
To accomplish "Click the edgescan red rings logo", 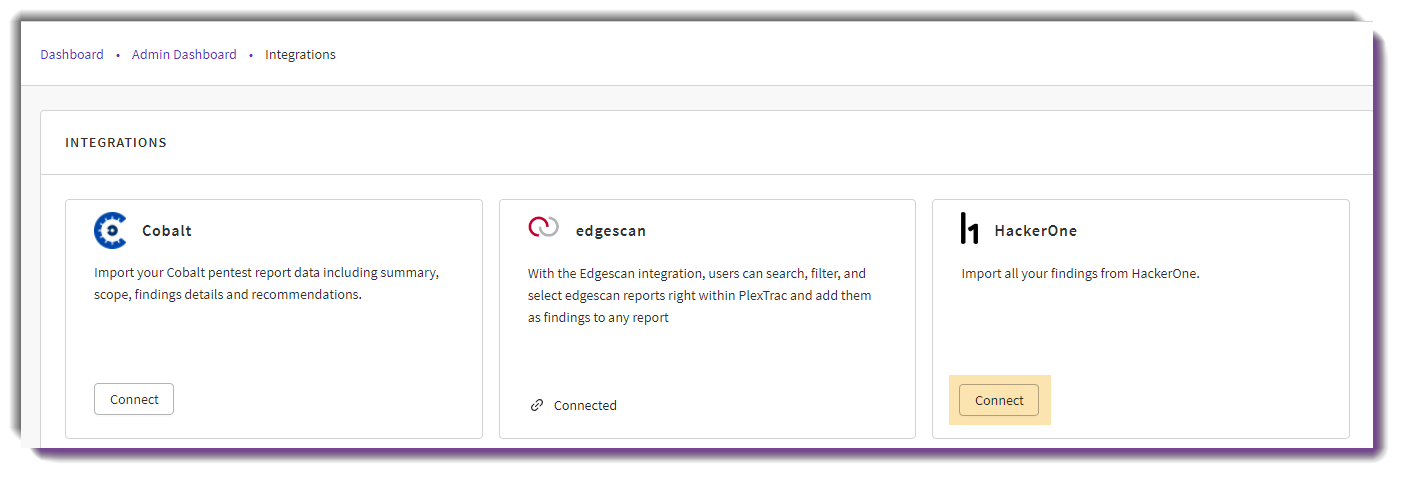I will 543,227.
